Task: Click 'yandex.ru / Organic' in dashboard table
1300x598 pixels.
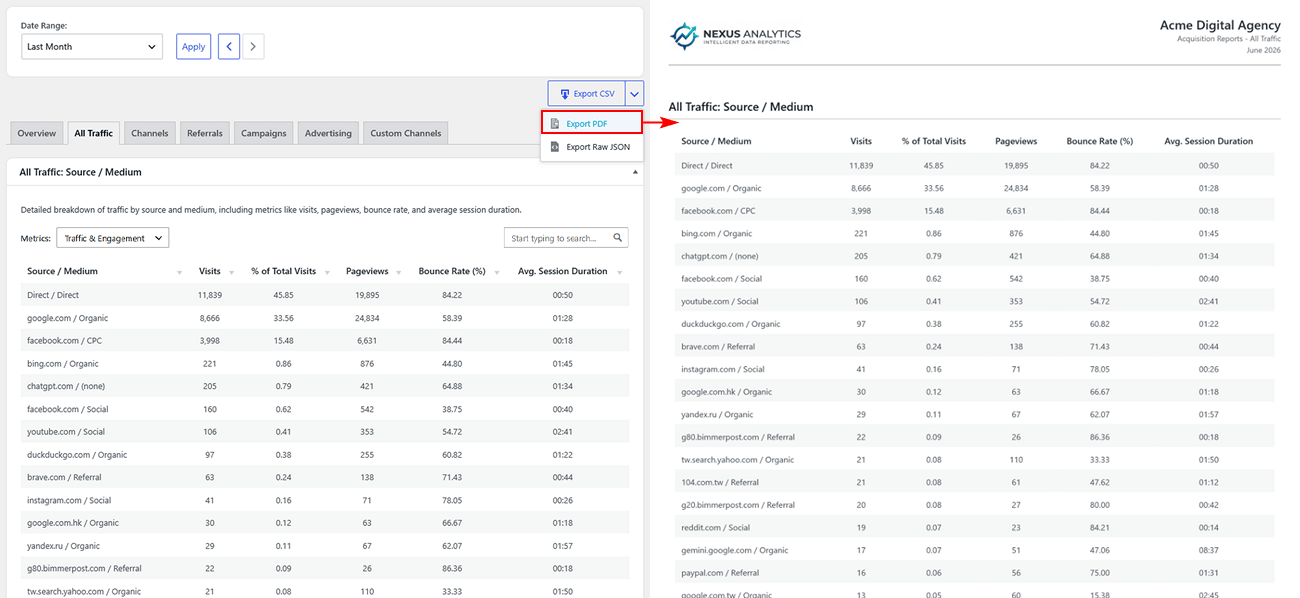Action: tap(61, 546)
